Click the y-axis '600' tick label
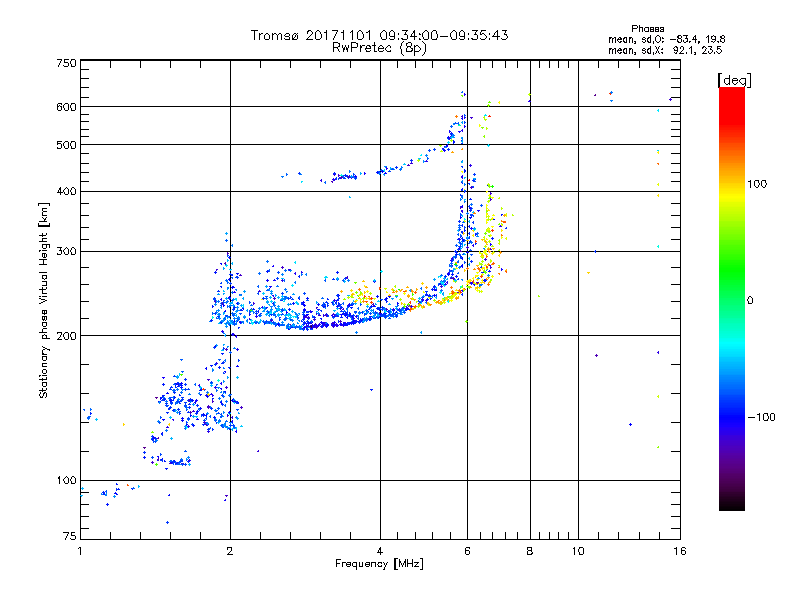The height and width of the screenshot is (600, 800). point(66,107)
